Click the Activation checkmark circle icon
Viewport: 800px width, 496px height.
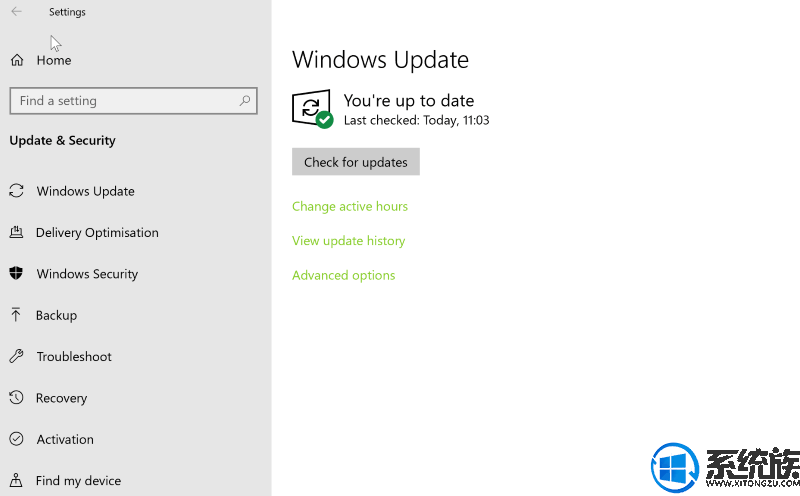coord(16,439)
